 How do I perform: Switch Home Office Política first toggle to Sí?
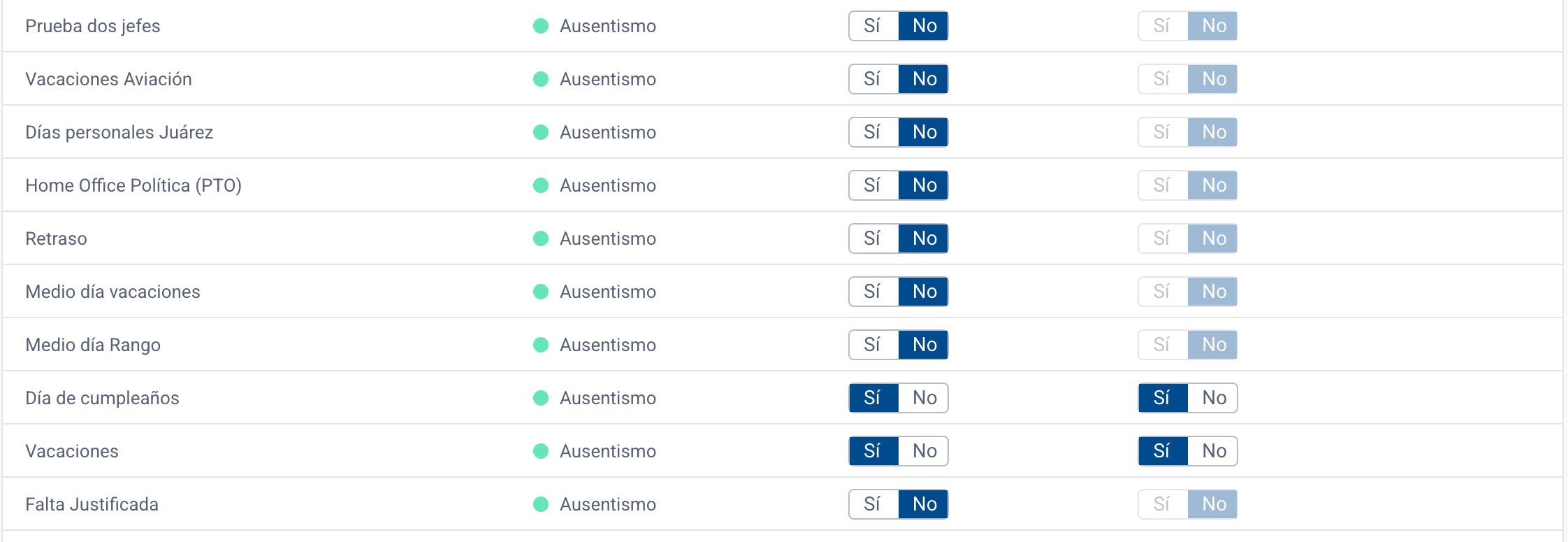tap(873, 185)
